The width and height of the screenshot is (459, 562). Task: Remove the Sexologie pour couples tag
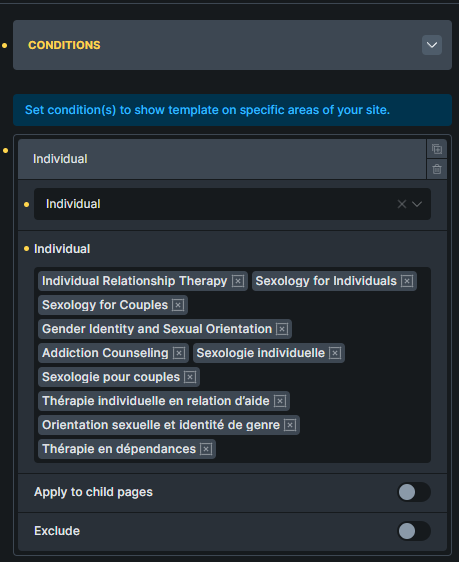tap(190, 377)
